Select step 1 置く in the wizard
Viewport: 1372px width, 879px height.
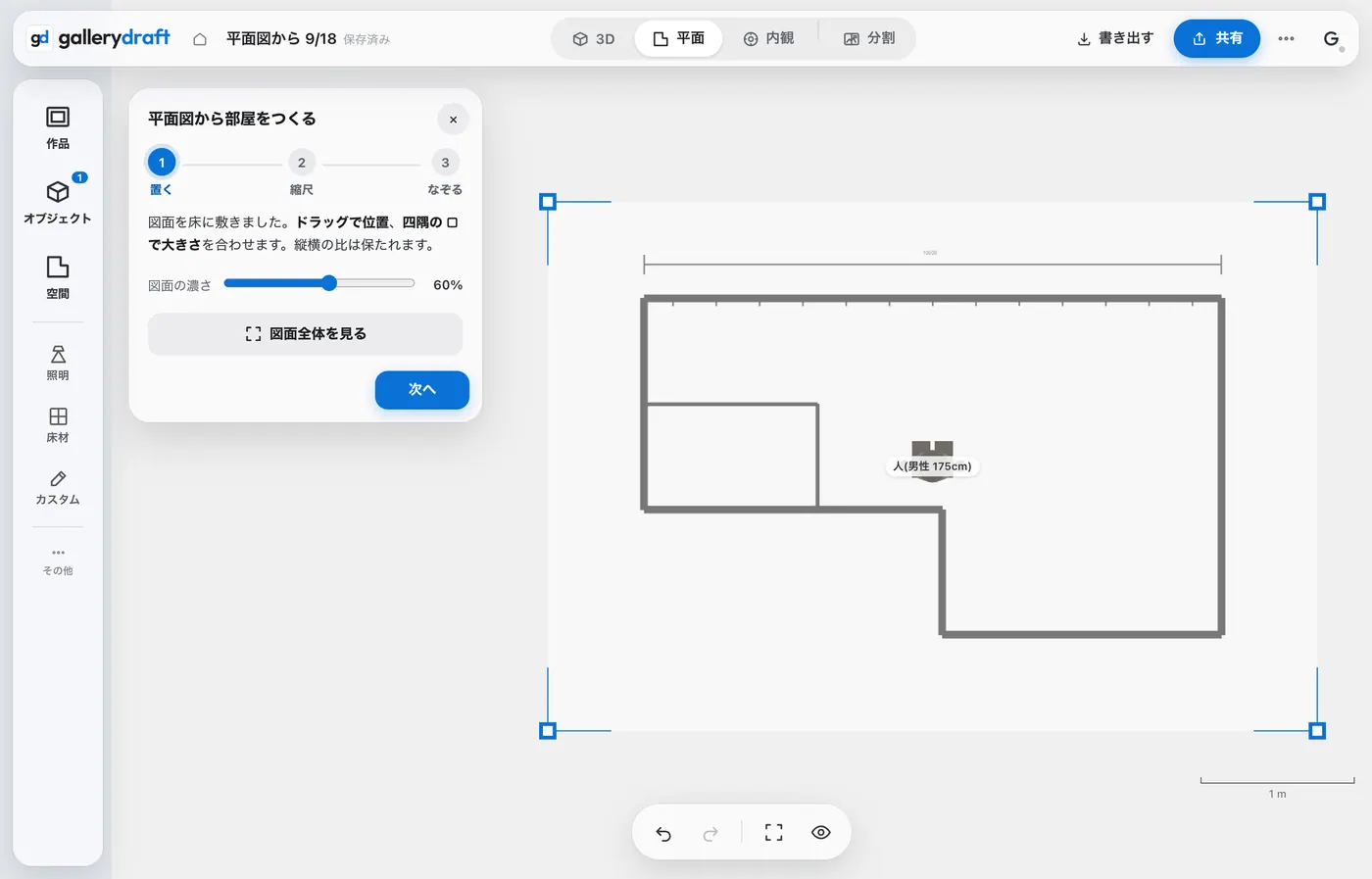[162, 171]
